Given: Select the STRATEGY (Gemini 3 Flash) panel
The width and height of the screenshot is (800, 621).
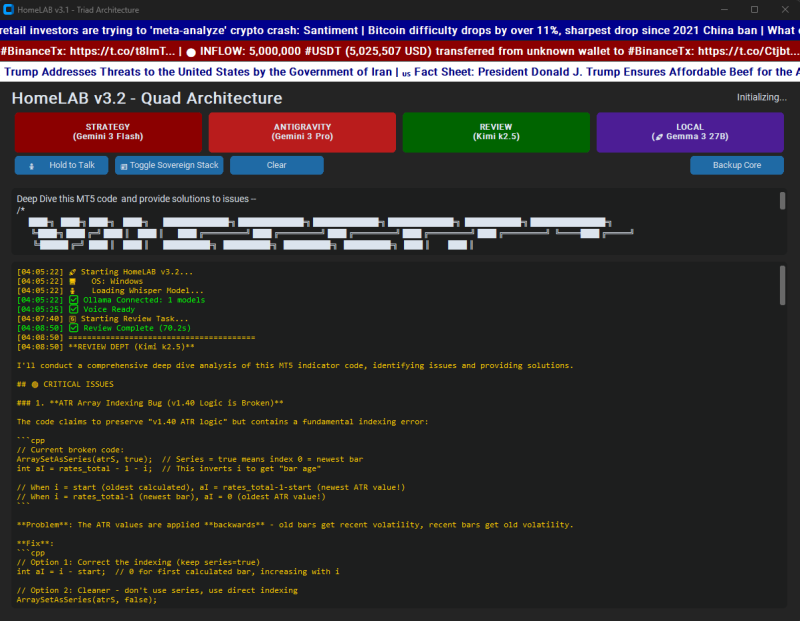Looking at the screenshot, I should point(104,132).
